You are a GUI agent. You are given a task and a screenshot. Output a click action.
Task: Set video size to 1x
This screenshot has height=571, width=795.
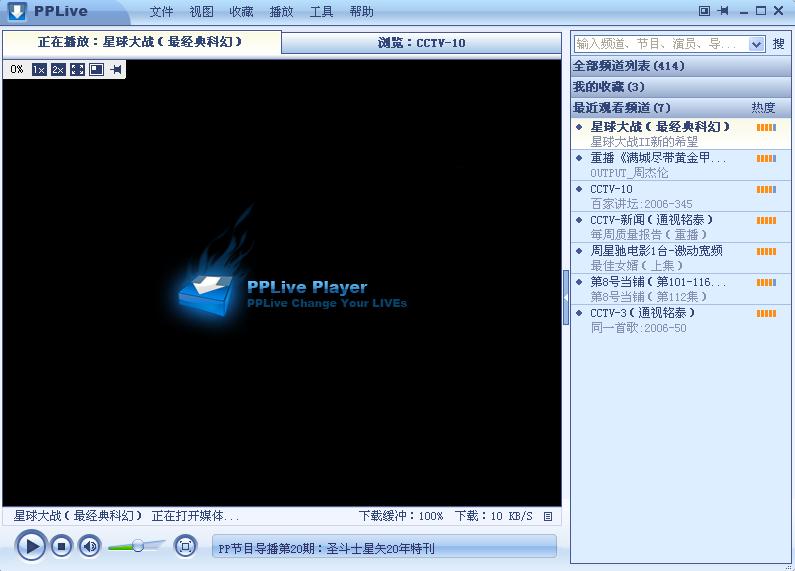[x=39, y=69]
